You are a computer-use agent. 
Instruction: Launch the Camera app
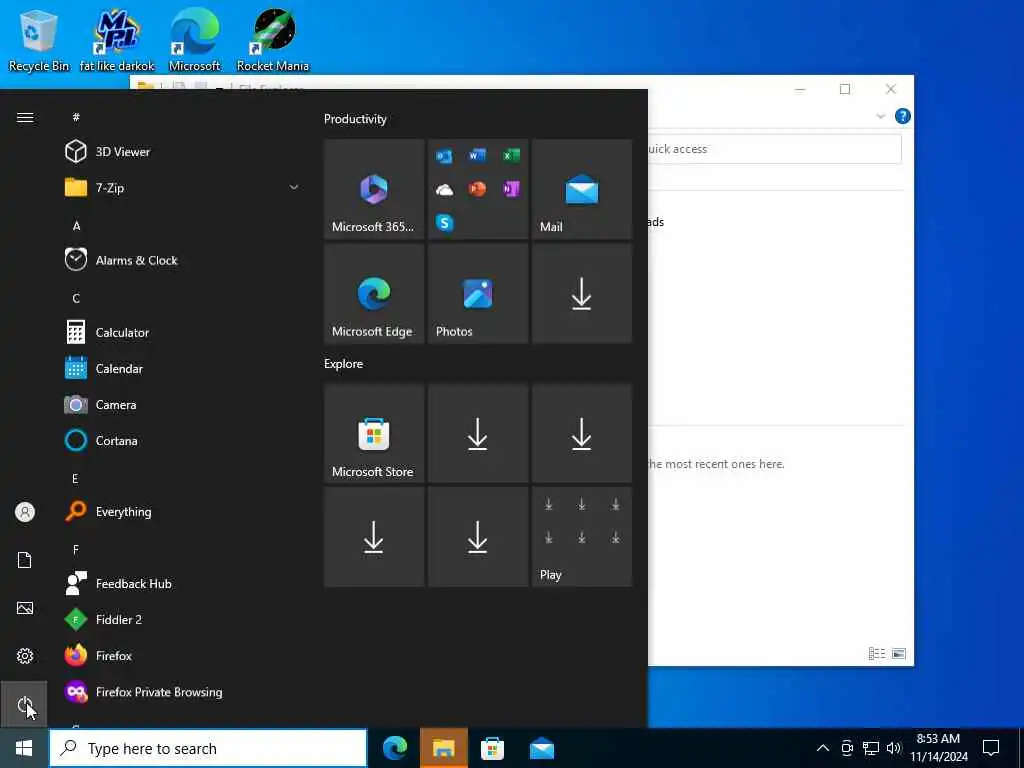pyautogui.click(x=183, y=404)
